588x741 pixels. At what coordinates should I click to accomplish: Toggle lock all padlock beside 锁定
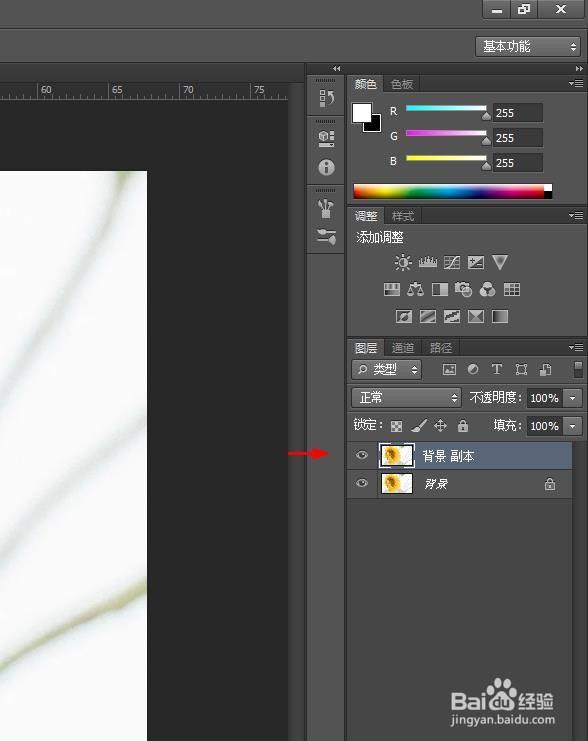[x=463, y=426]
